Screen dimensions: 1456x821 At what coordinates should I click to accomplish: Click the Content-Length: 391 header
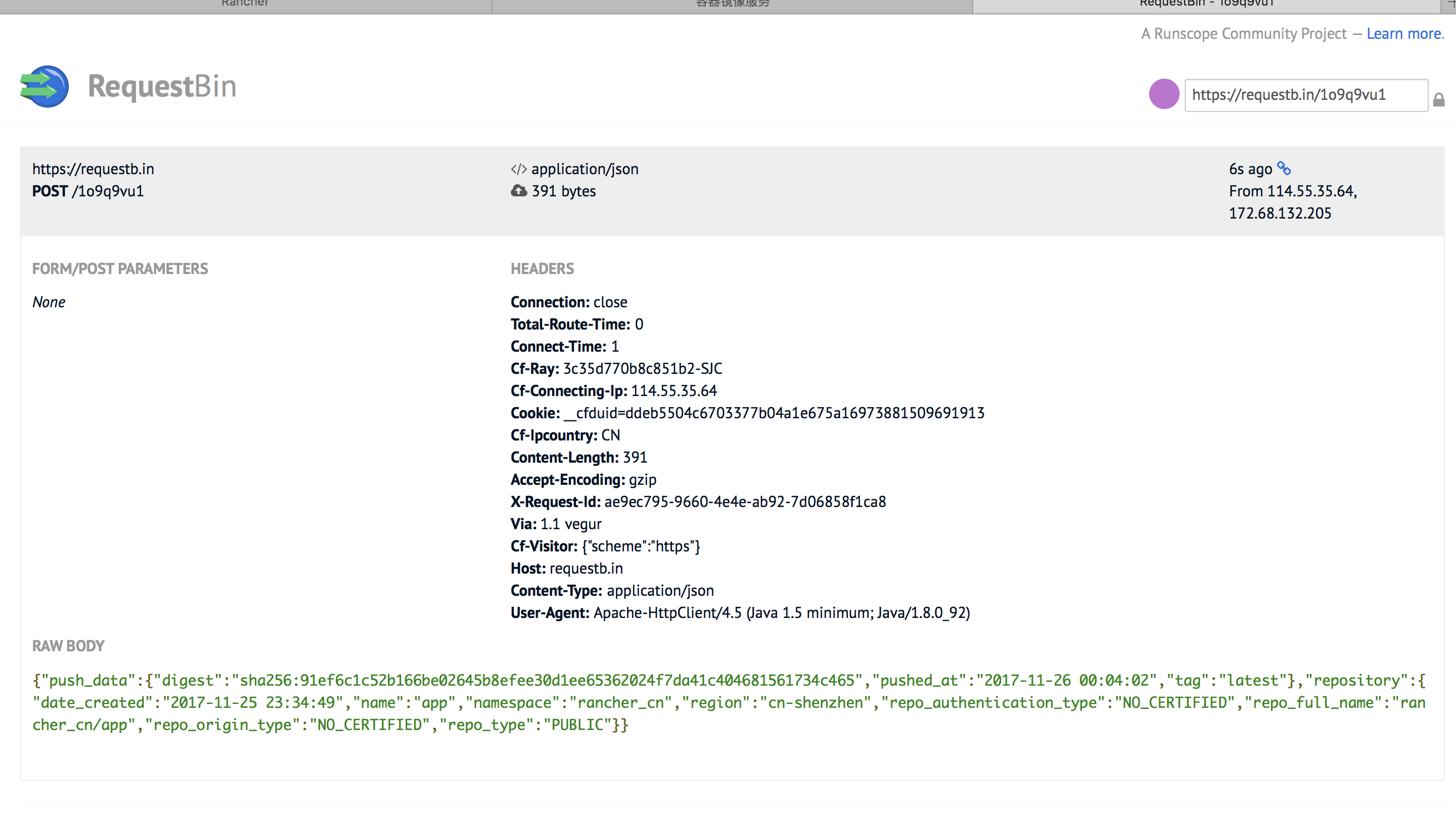579,458
